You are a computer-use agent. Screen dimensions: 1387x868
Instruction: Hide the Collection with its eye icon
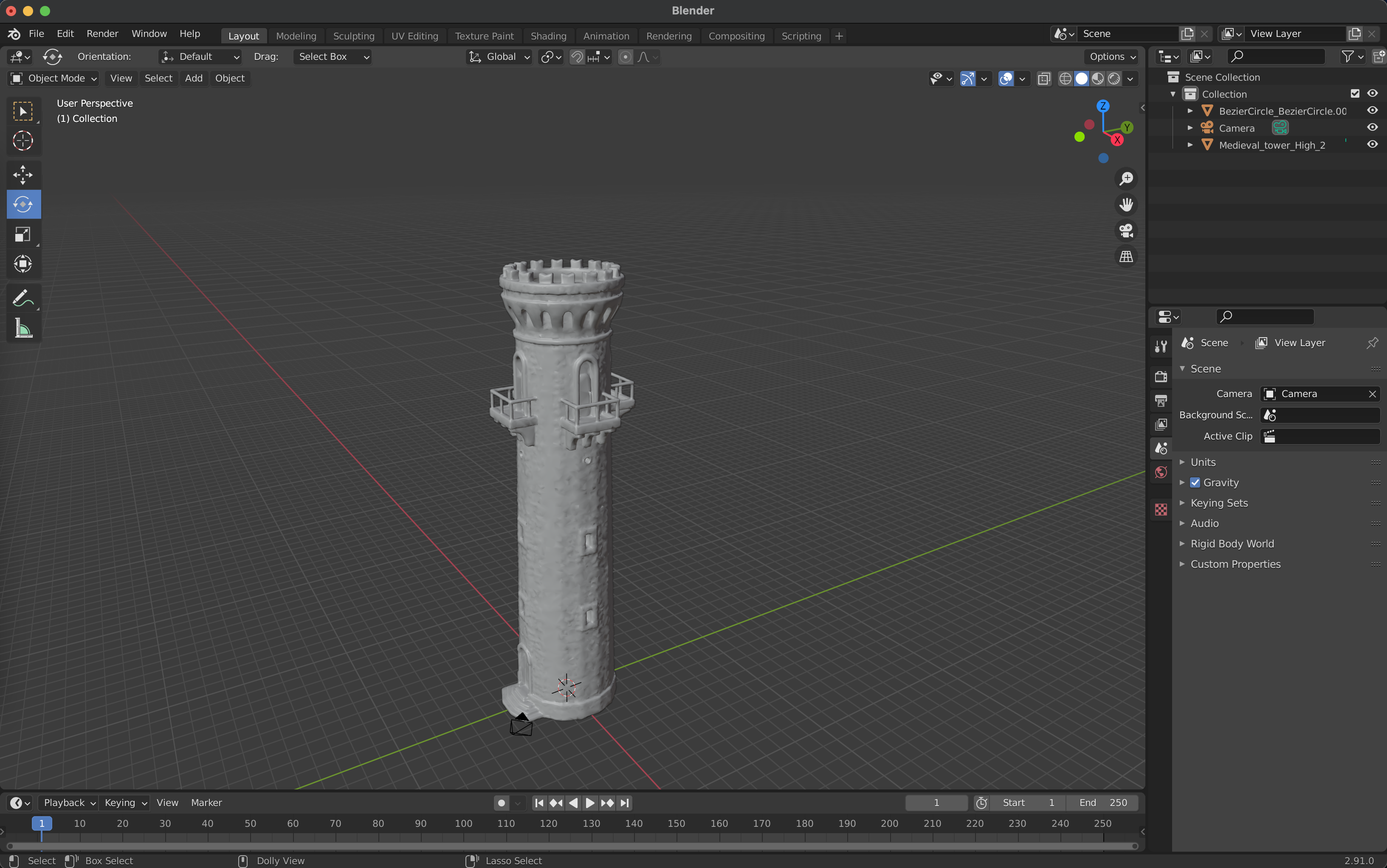[1372, 93]
